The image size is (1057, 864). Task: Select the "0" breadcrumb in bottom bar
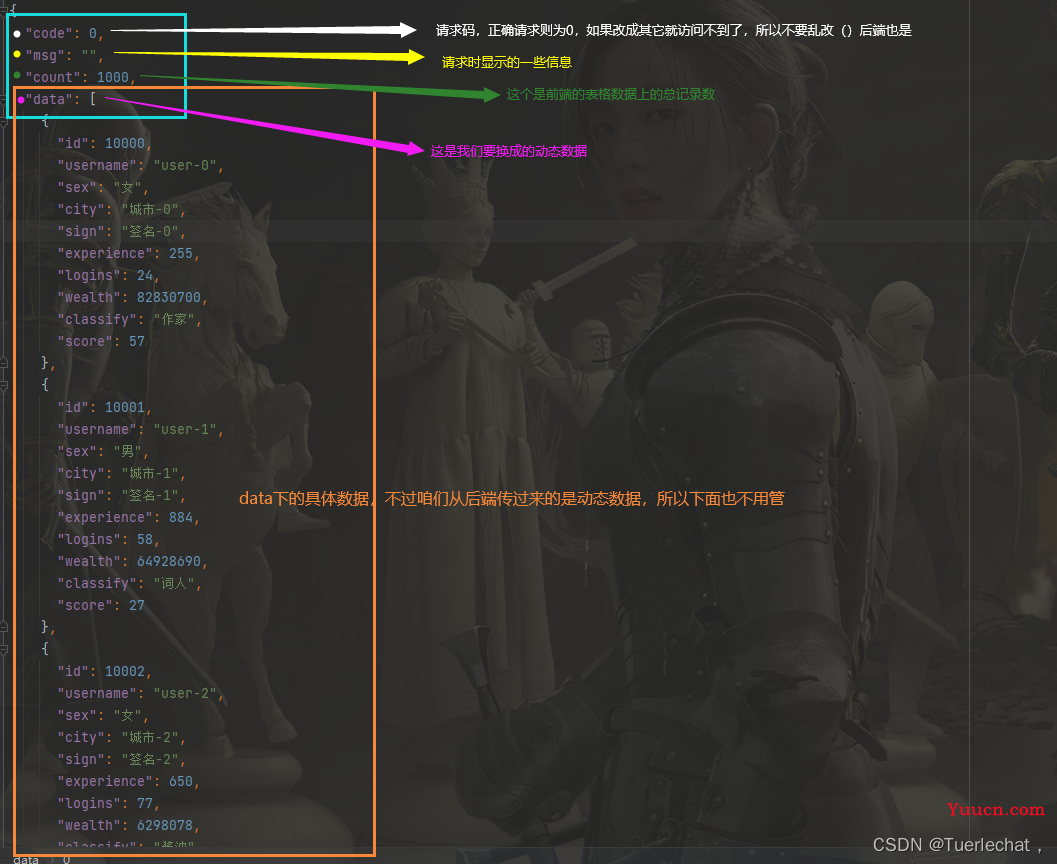(66, 859)
